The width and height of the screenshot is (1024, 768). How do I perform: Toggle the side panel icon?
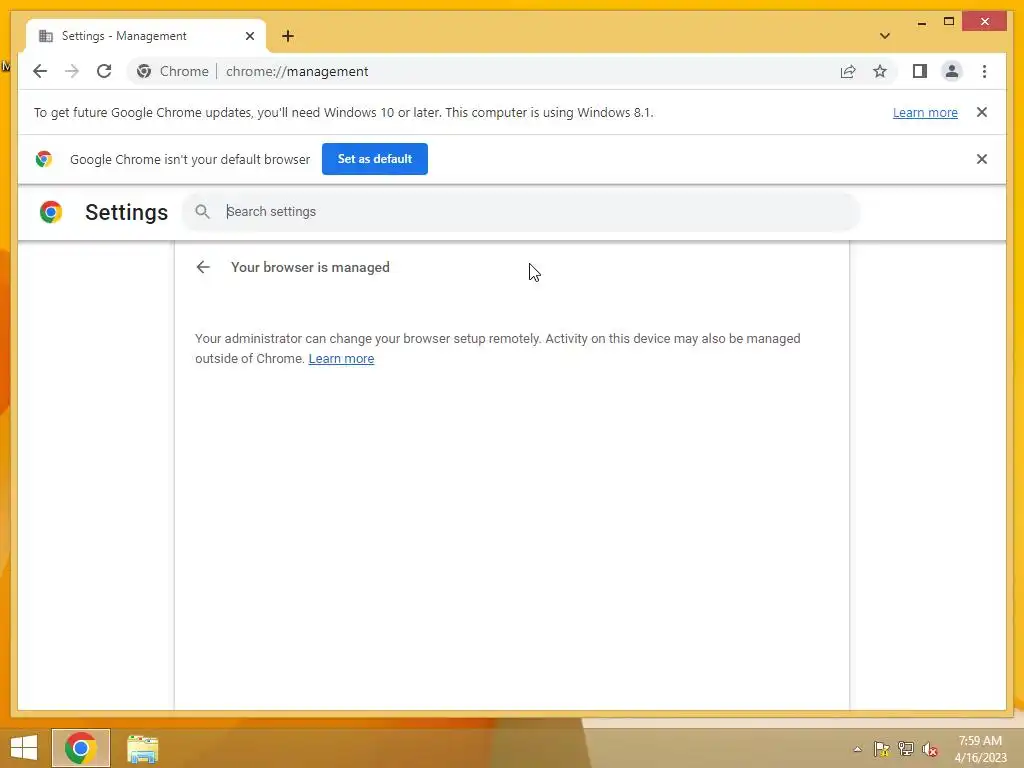(920, 71)
